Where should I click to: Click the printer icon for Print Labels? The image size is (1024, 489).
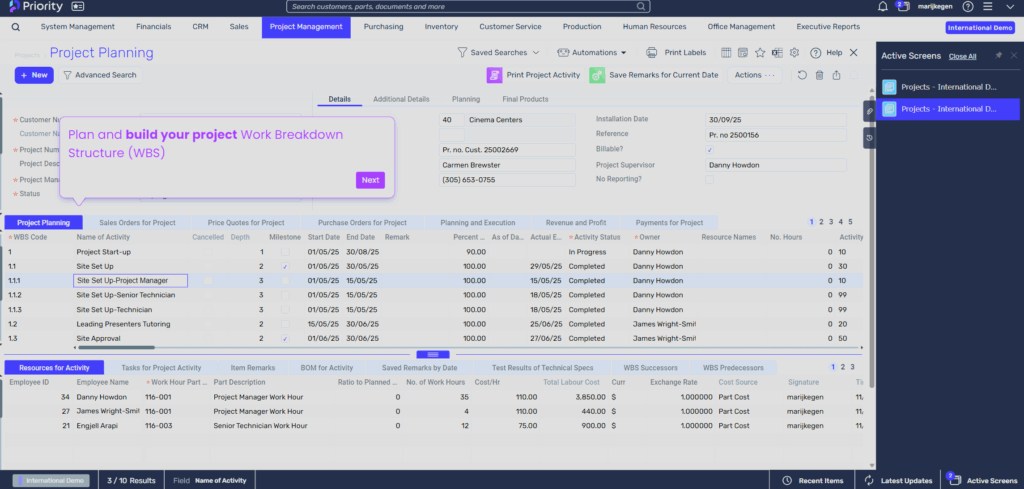click(x=651, y=52)
